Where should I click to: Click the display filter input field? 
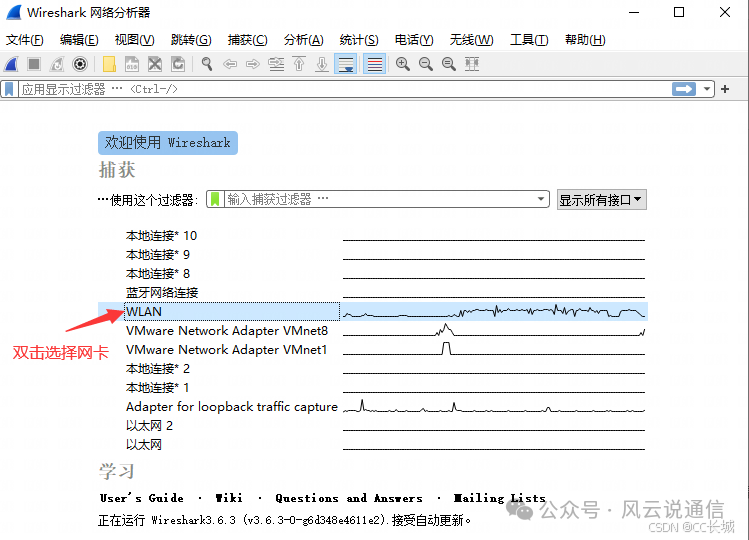[344, 89]
